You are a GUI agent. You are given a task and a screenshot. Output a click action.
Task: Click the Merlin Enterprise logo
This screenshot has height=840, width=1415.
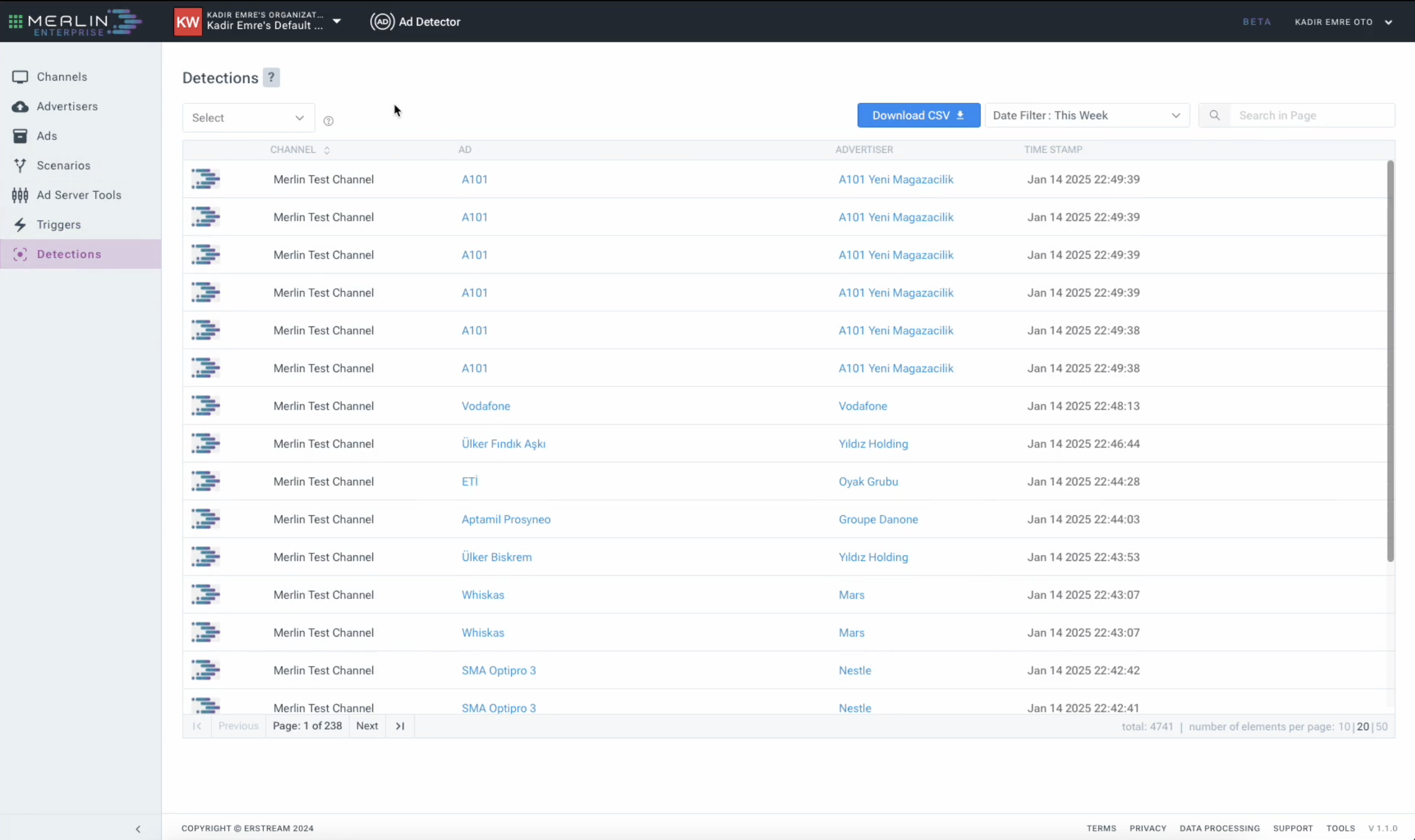pyautogui.click(x=85, y=23)
